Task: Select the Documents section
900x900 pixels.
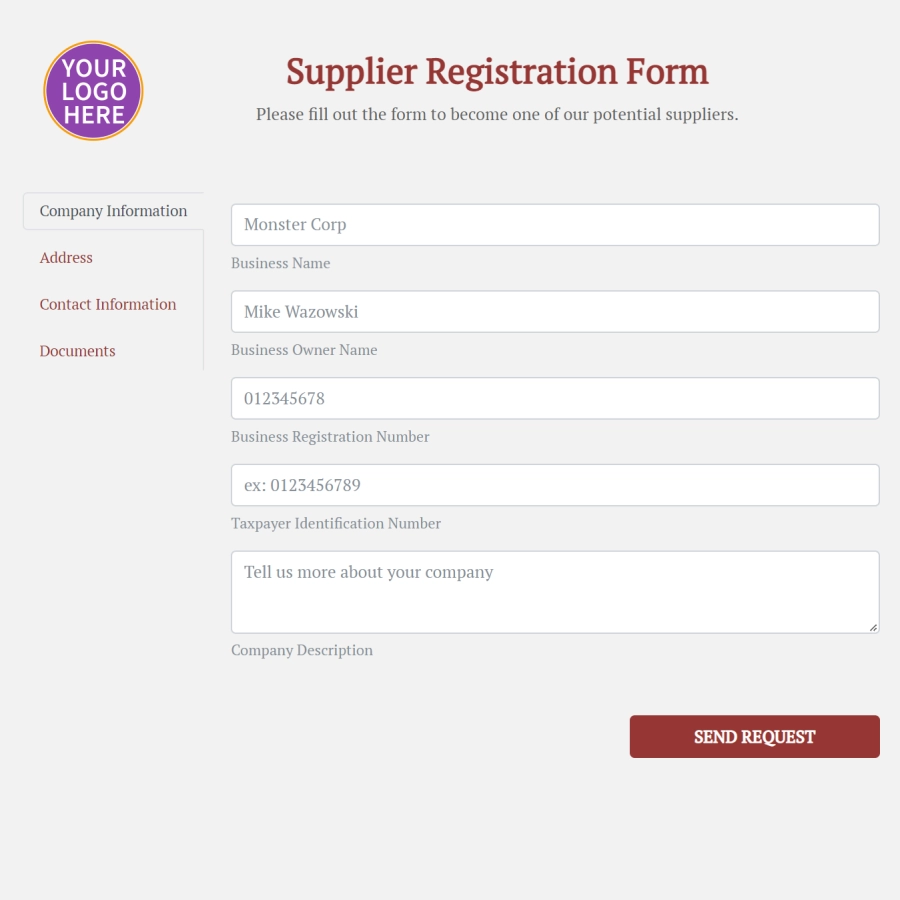Action: pyautogui.click(x=77, y=351)
